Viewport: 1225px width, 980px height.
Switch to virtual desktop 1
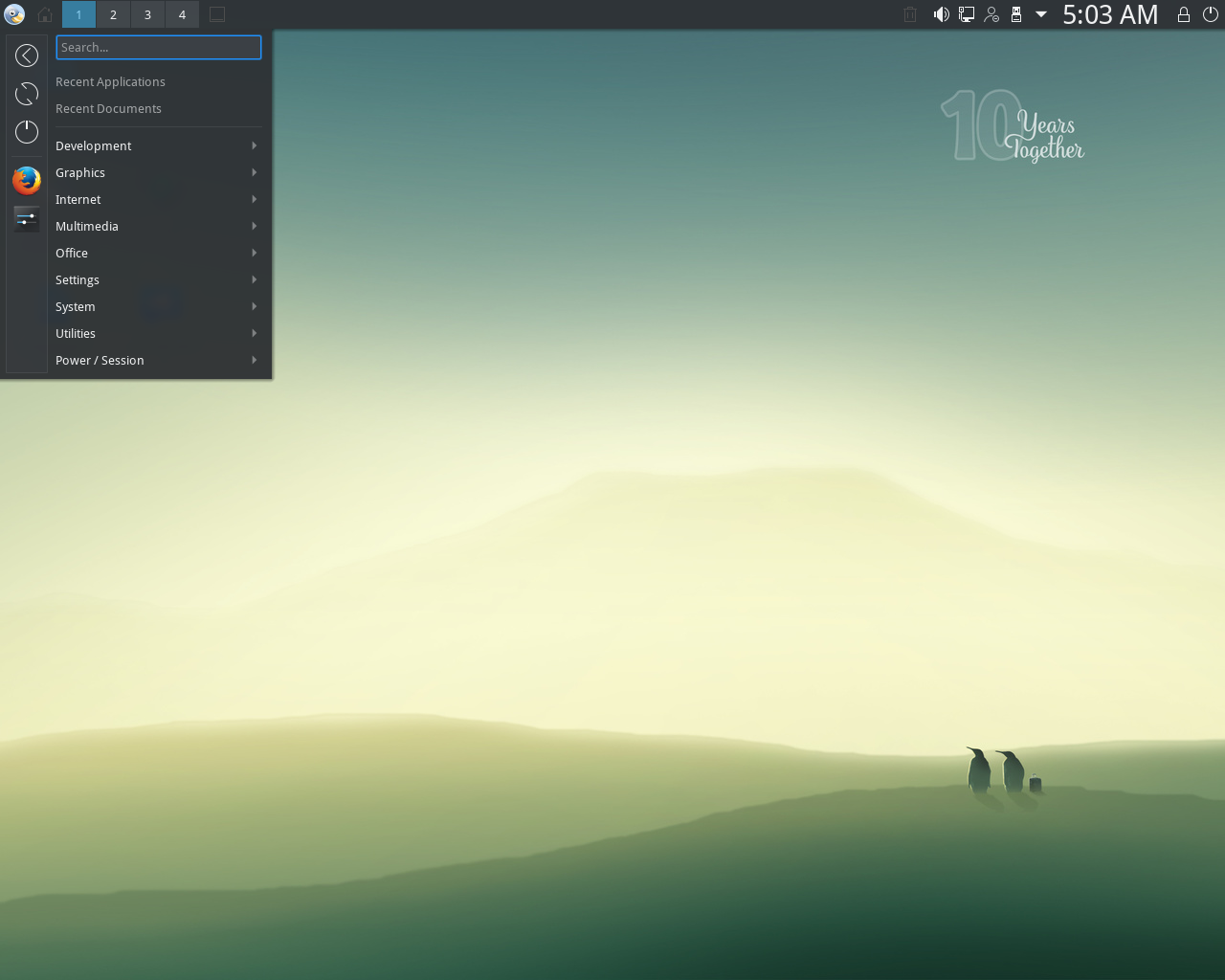(x=78, y=14)
